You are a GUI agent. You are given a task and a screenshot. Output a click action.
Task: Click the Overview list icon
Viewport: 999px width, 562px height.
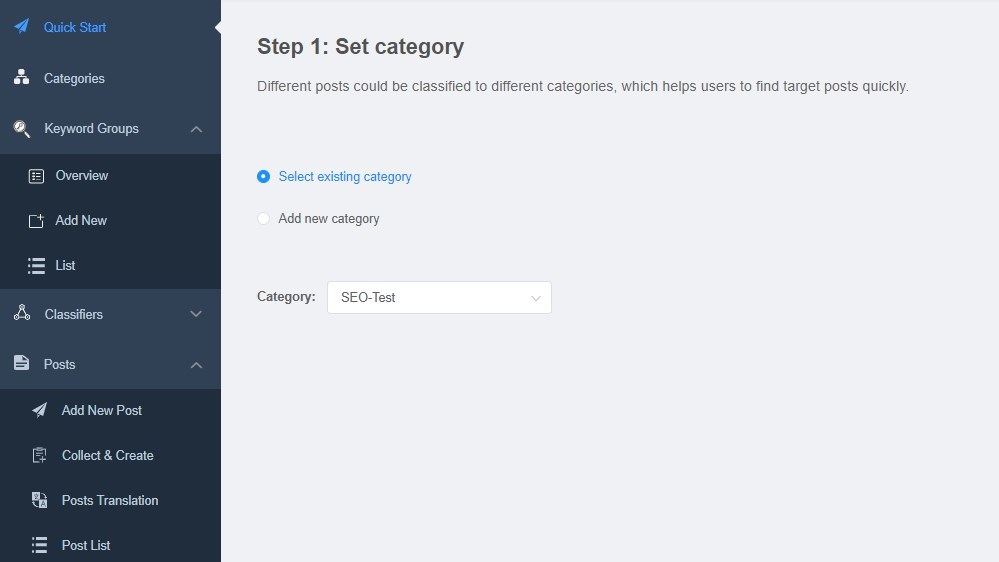[x=36, y=176]
